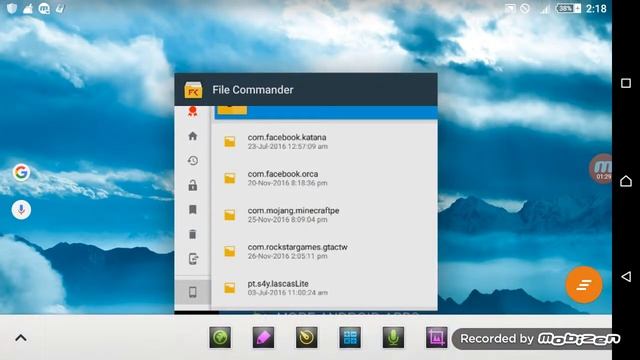The image size is (640, 360).
Task: Click the File Commander FC logo icon
Action: click(x=193, y=90)
